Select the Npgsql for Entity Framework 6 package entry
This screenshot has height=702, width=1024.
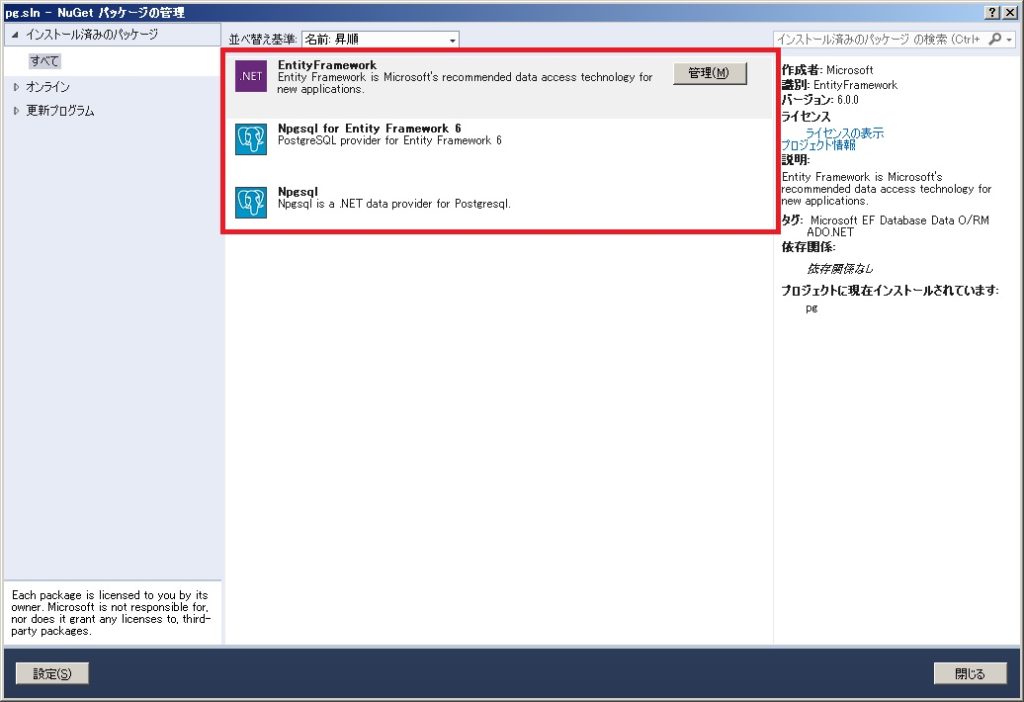point(450,139)
